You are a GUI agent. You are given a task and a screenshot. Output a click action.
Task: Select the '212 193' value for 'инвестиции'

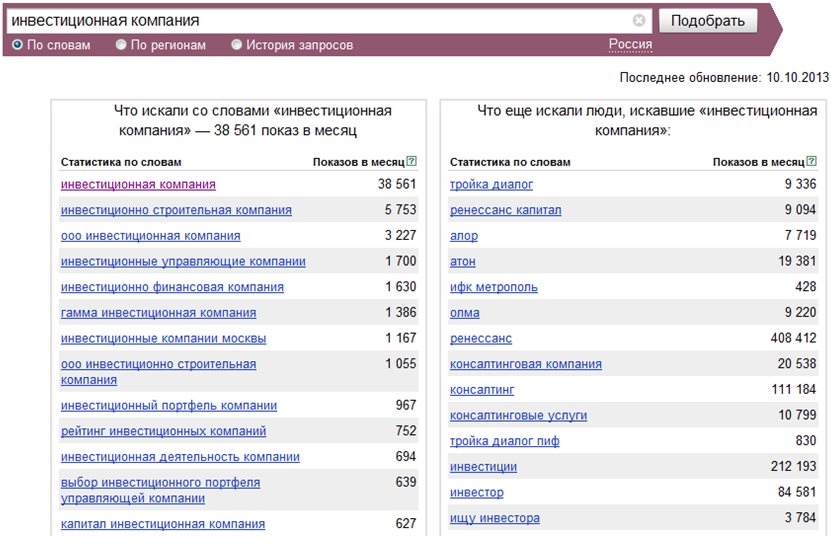[x=793, y=466]
